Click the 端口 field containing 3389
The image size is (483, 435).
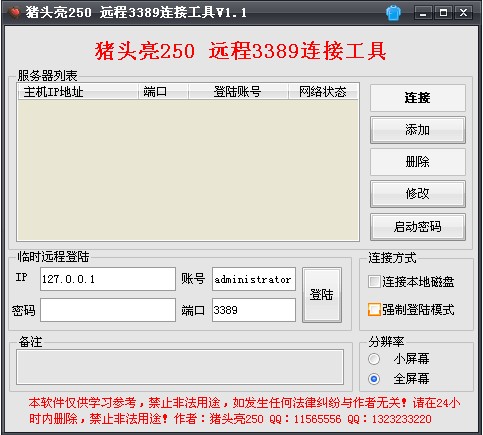254,310
